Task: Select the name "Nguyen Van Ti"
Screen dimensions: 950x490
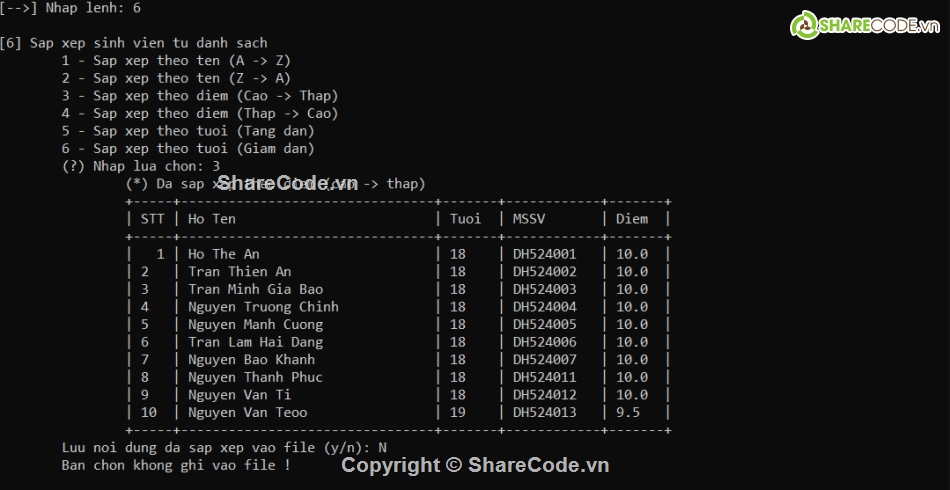Action: point(239,394)
